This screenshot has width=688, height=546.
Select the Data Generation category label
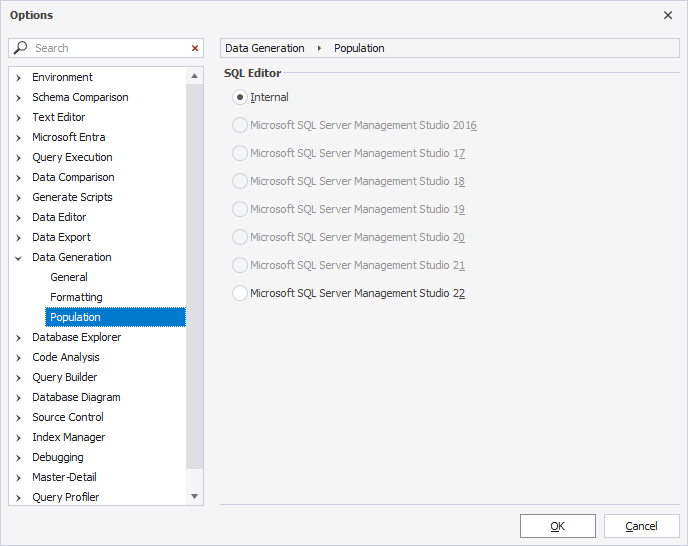(72, 257)
